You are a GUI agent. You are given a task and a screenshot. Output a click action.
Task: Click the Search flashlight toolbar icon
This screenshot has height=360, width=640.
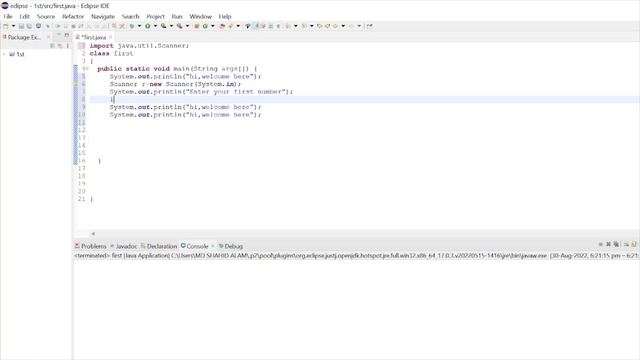pyautogui.click(x=231, y=26)
